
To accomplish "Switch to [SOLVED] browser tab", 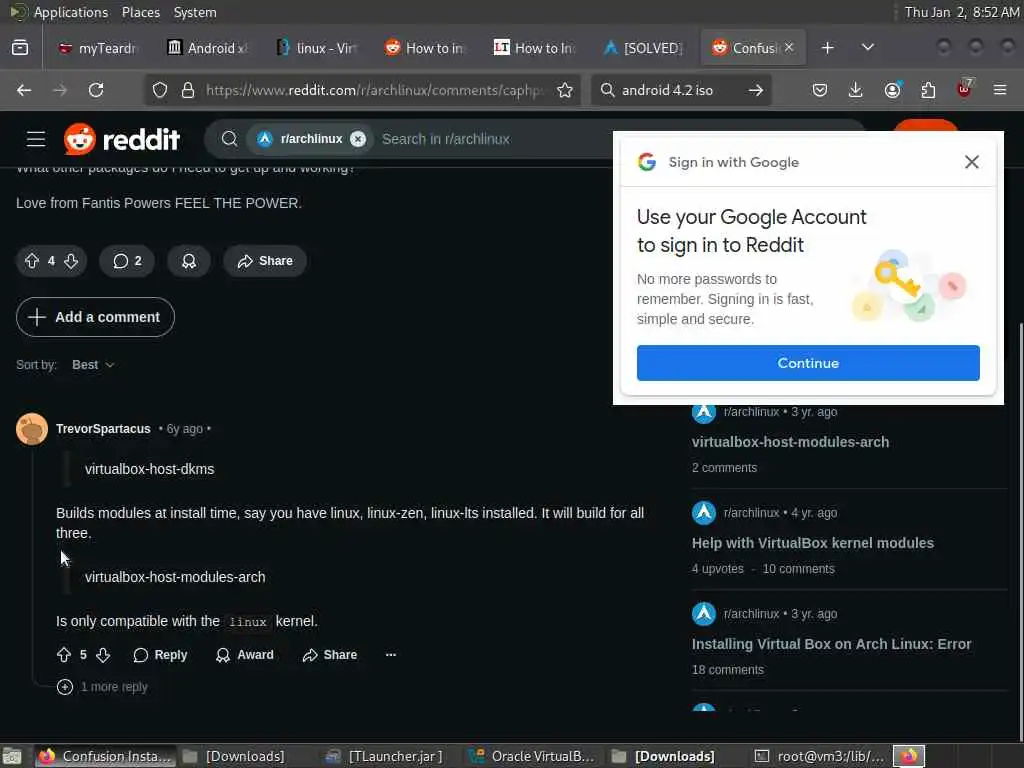I will tap(644, 48).
